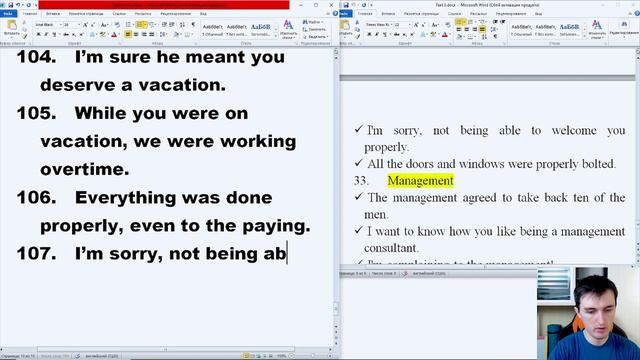Toggle italic in right Word window
This screenshot has height=360, width=640.
click(x=377, y=35)
